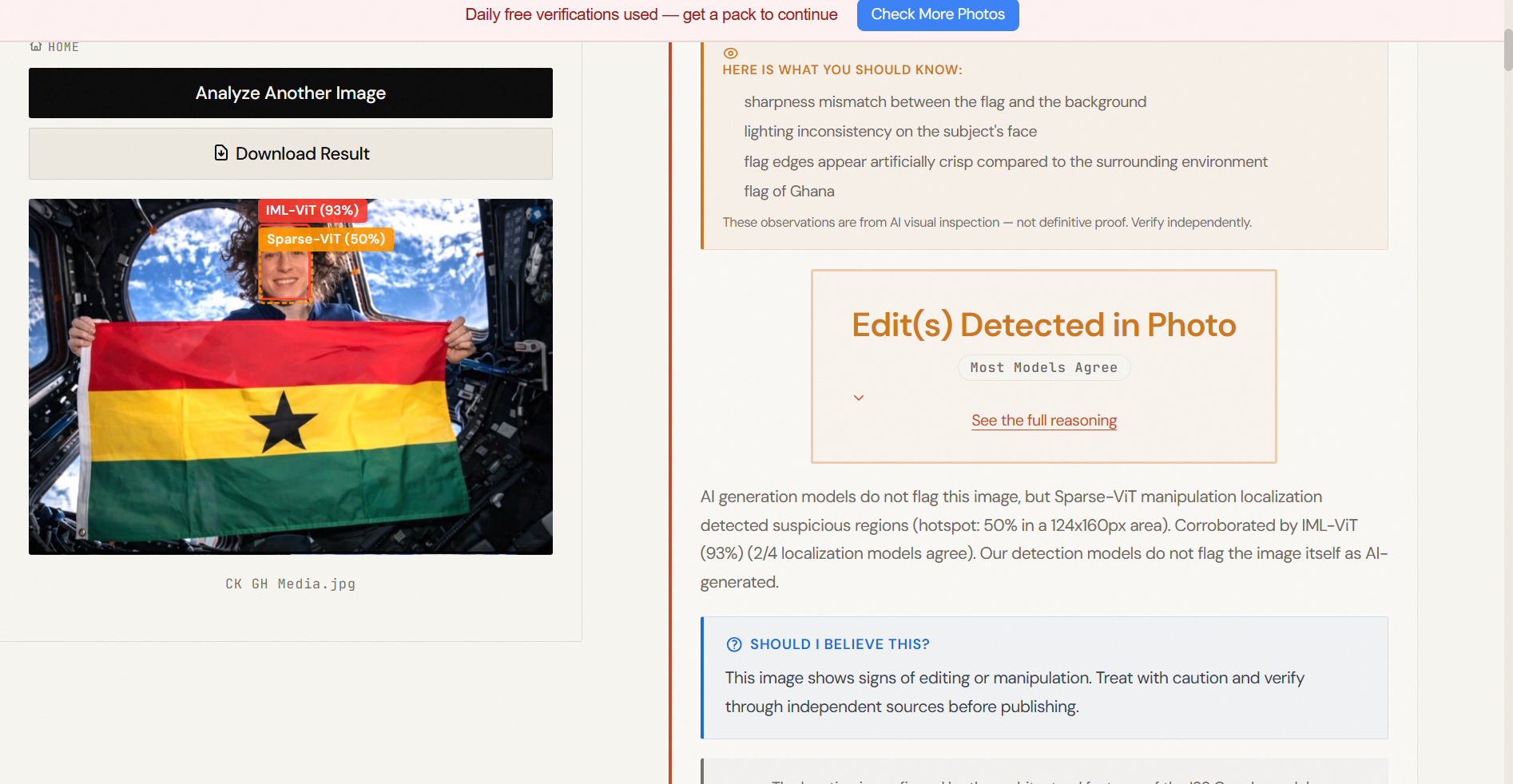Viewport: 1513px width, 784px height.
Task: Click Analyze Another Image button
Action: coord(291,93)
